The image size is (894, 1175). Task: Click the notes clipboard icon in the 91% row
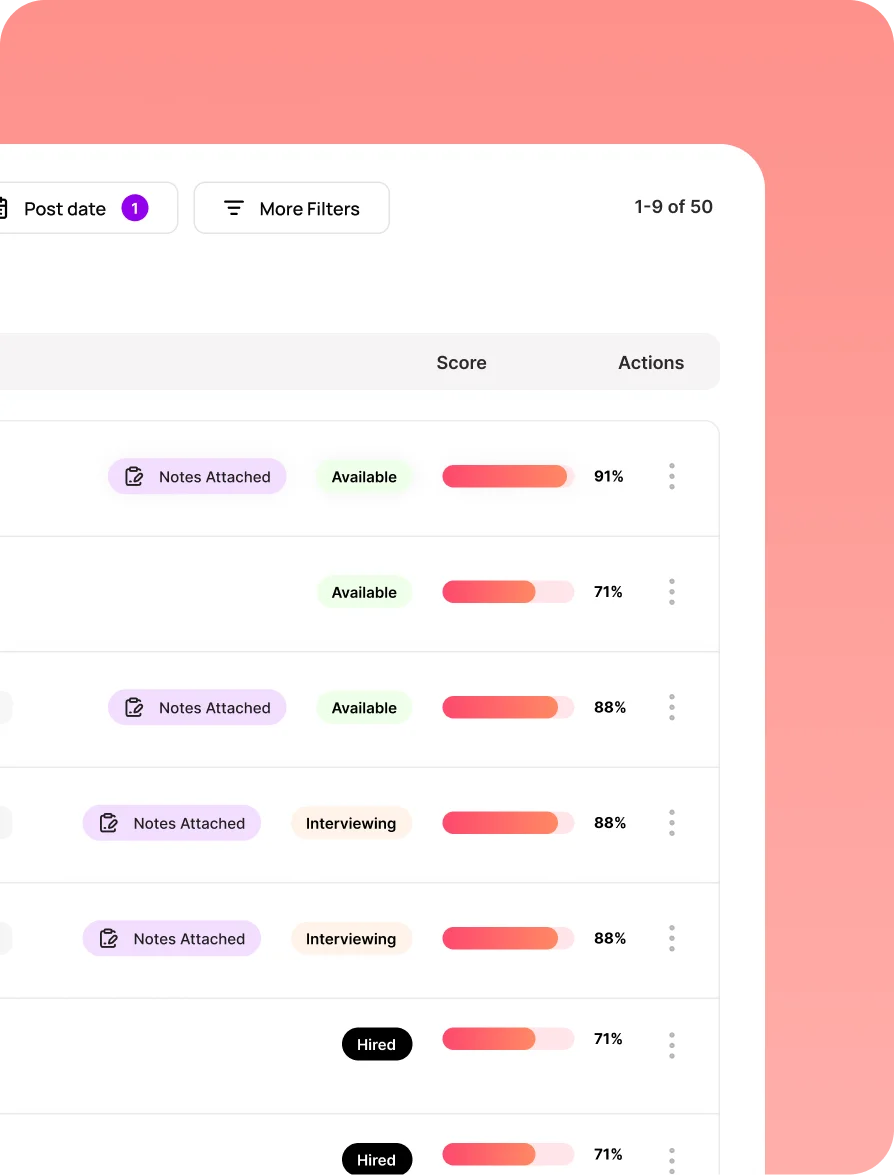134,477
